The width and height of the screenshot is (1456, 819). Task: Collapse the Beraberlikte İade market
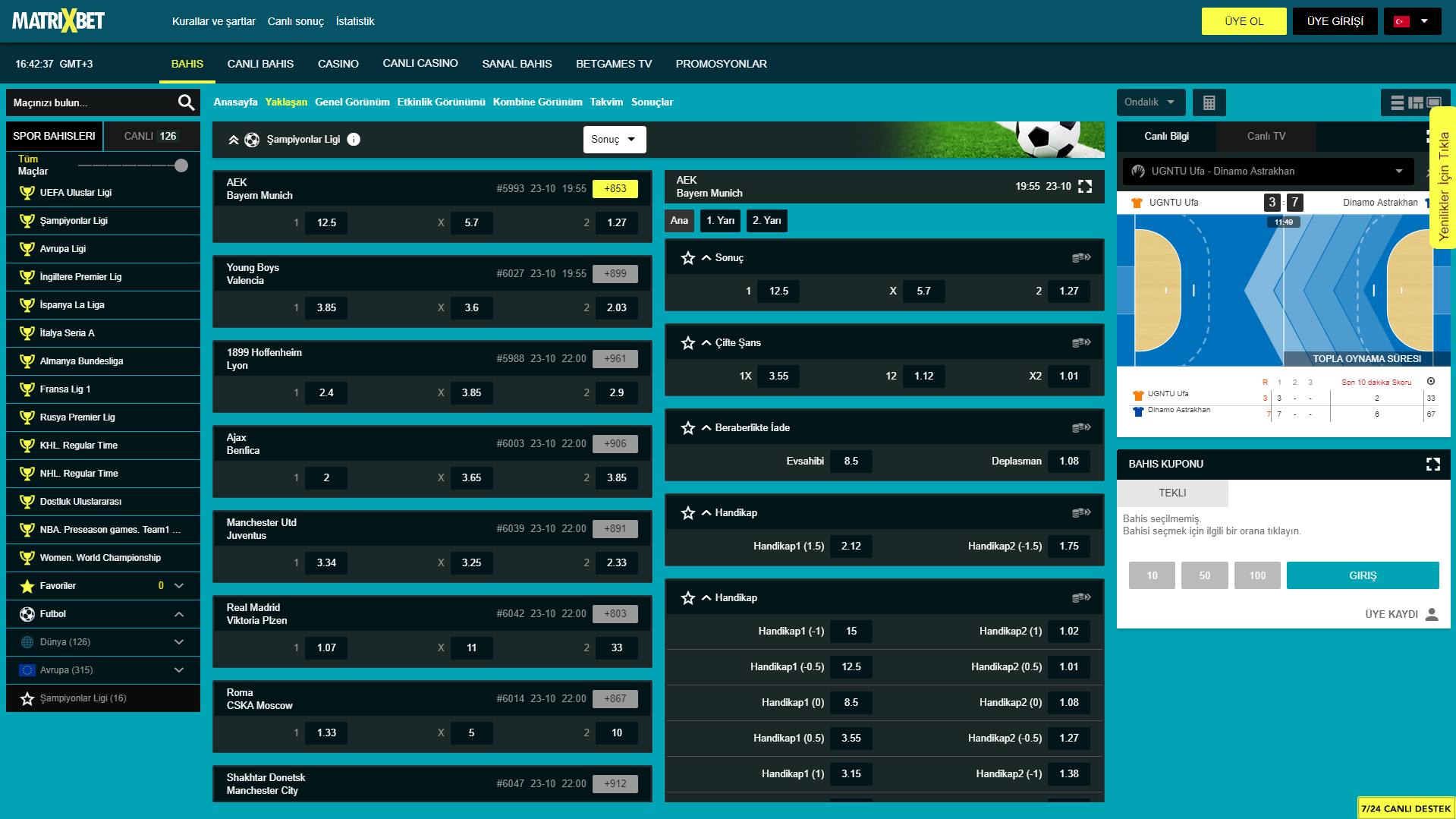click(706, 428)
